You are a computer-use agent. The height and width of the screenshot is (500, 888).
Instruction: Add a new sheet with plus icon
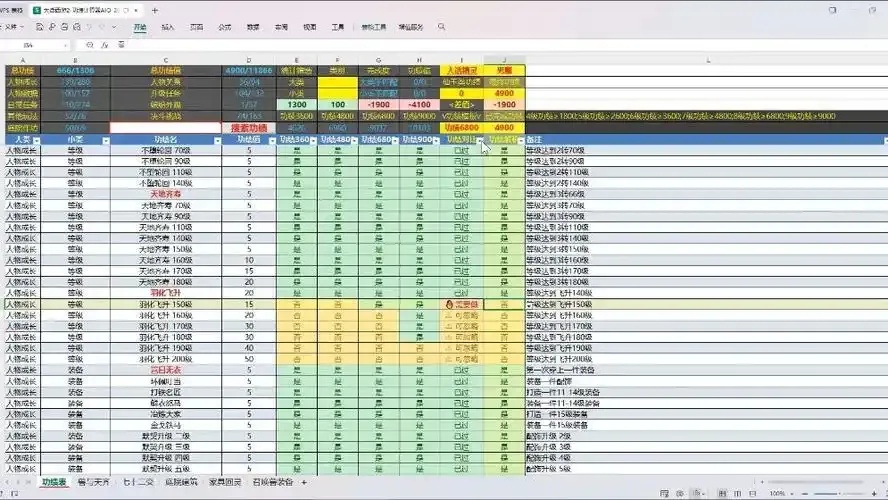pyautogui.click(x=304, y=482)
